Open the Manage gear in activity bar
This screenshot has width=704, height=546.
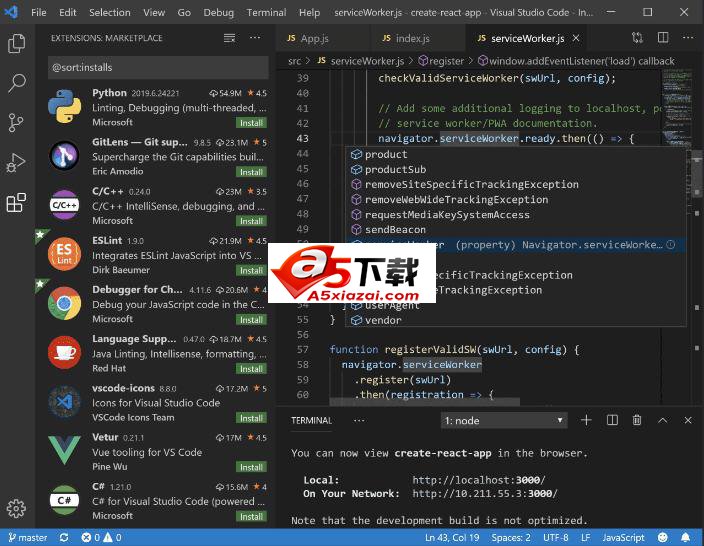pos(16,508)
